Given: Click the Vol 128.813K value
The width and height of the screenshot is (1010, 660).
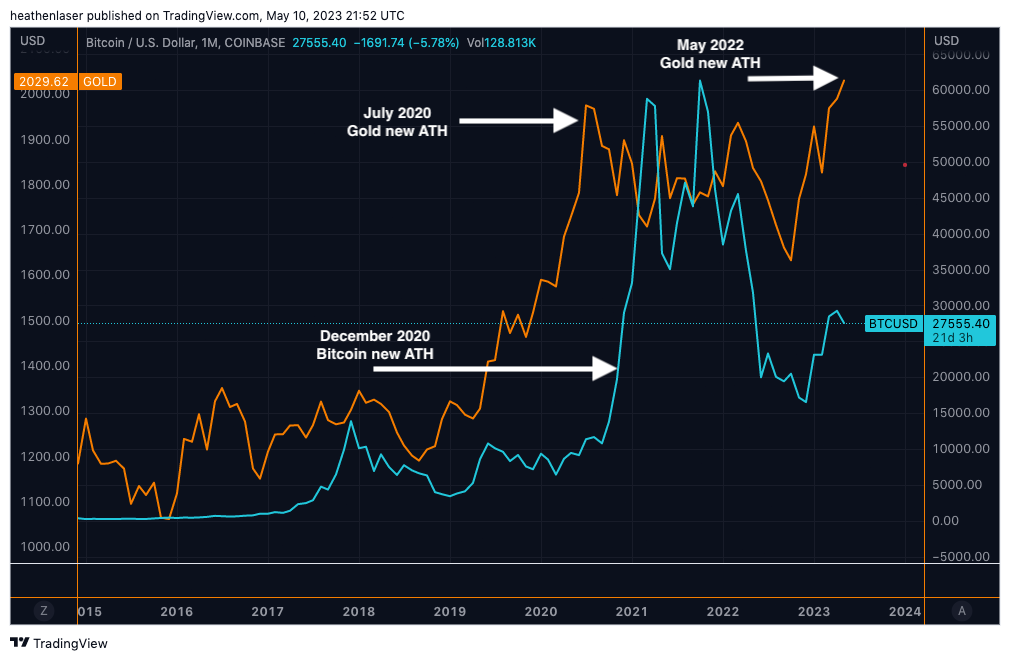Looking at the screenshot, I should click(x=501, y=42).
